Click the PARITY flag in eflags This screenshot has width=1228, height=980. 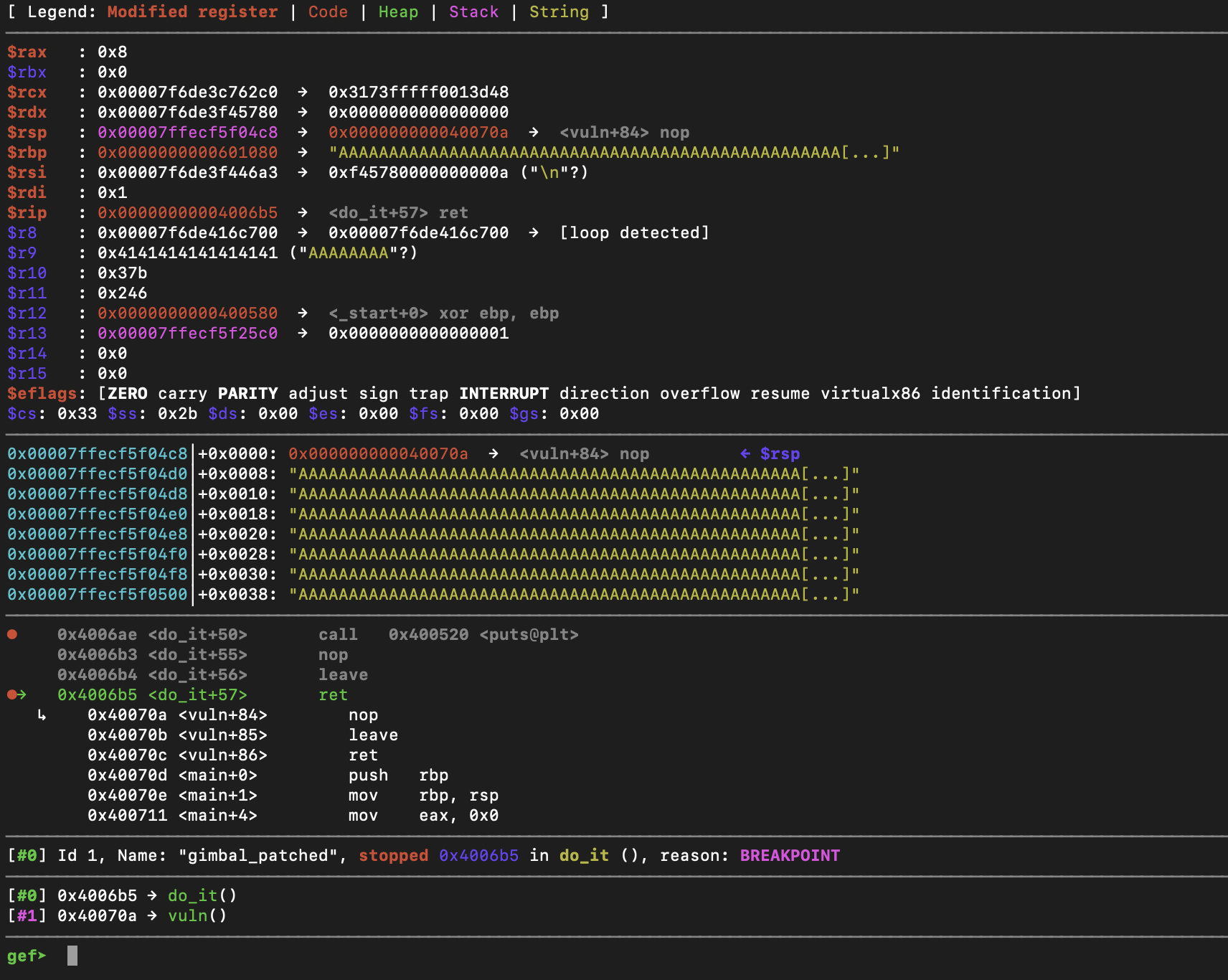point(248,393)
